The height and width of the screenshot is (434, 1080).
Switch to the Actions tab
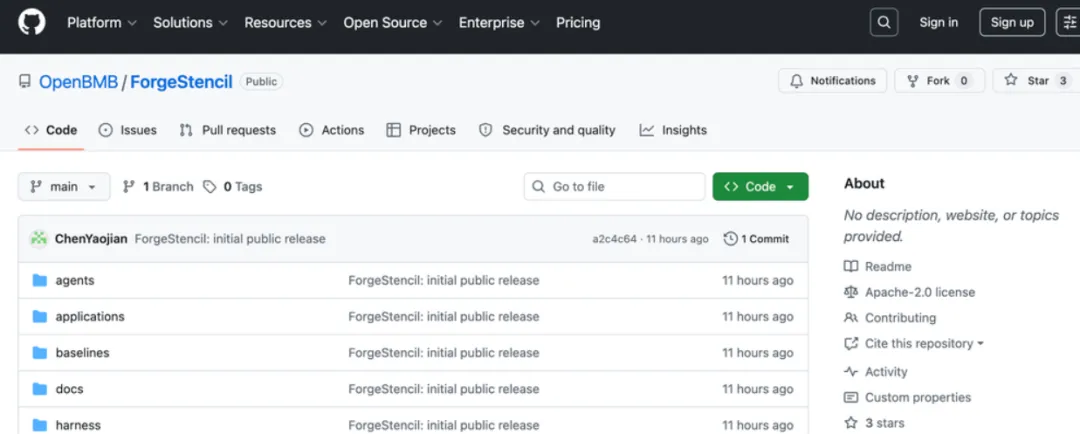[331, 130]
